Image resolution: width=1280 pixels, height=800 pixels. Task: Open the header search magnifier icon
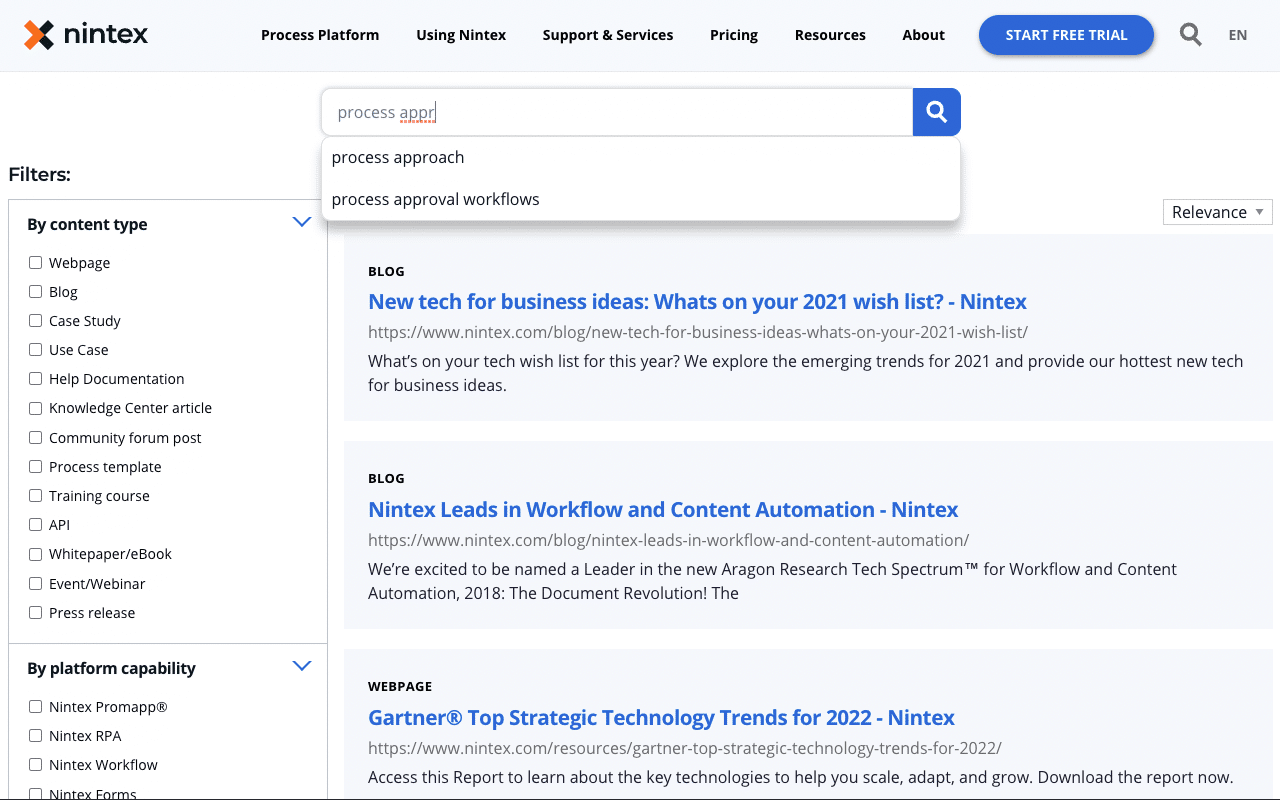point(1190,35)
